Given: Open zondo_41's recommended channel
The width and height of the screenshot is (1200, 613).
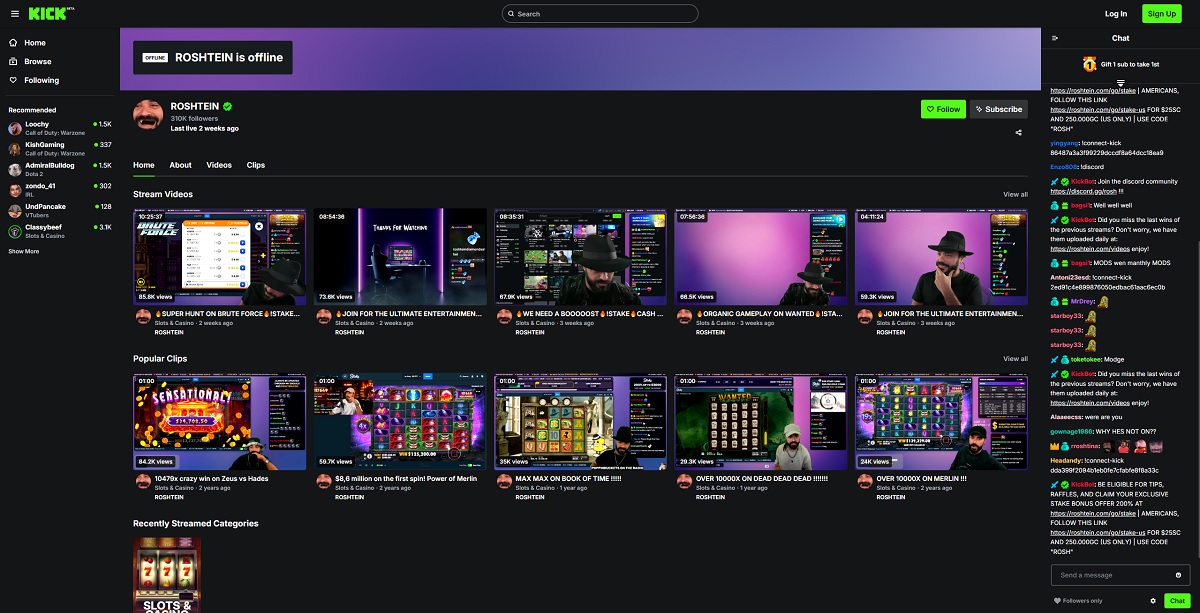Looking at the screenshot, I should [59, 190].
